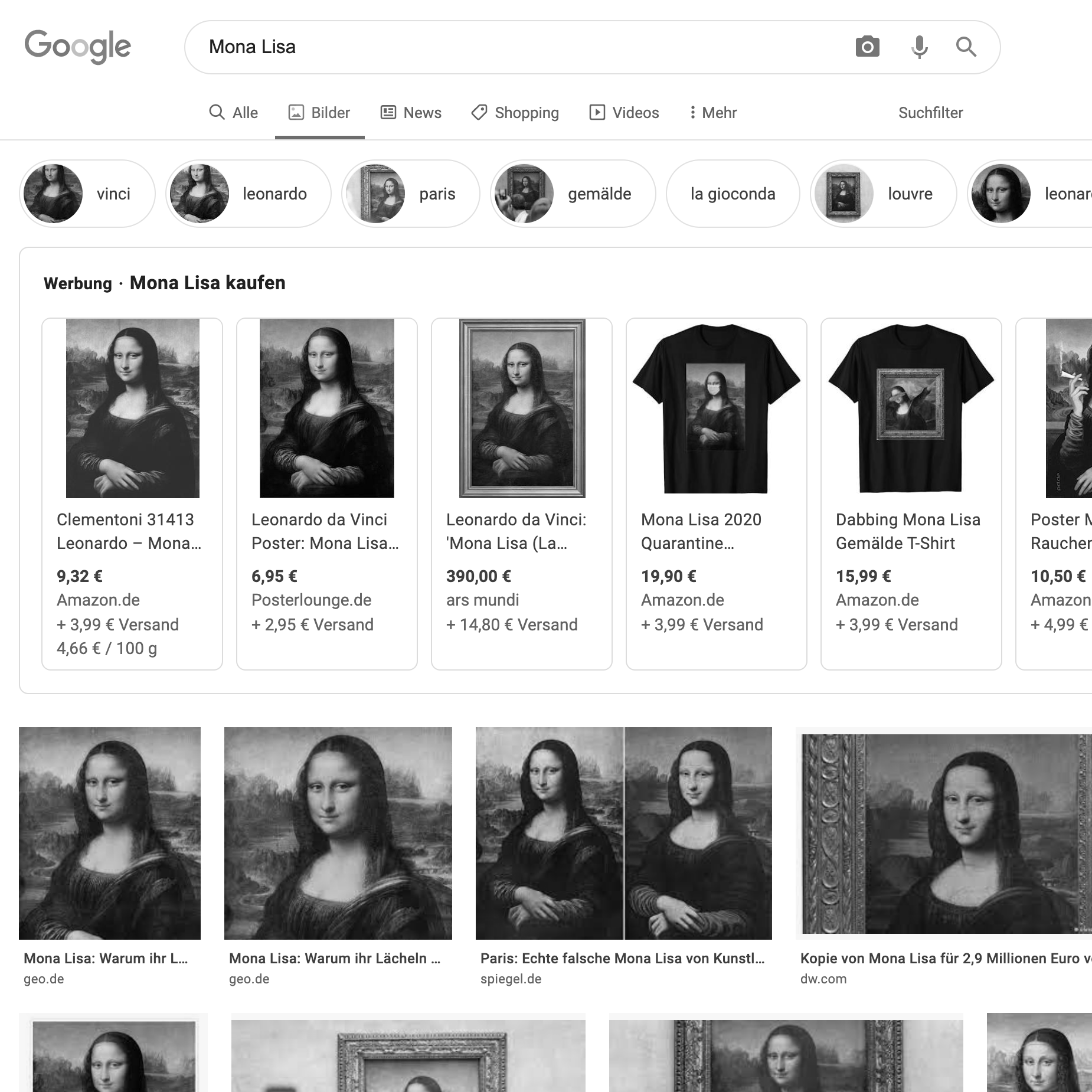Click the 19,90 € price

coord(669,576)
